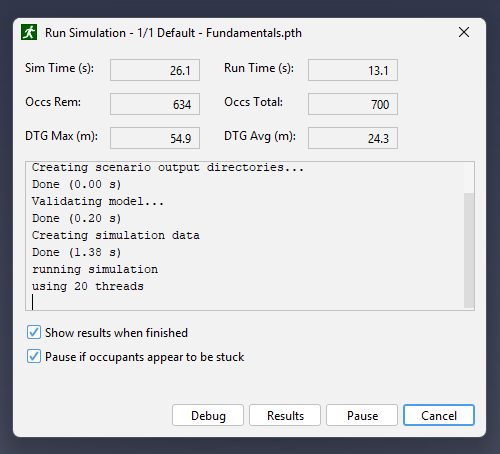Click the Occs Total field showing 700
Viewport: 500px width, 454px height.
[353, 104]
